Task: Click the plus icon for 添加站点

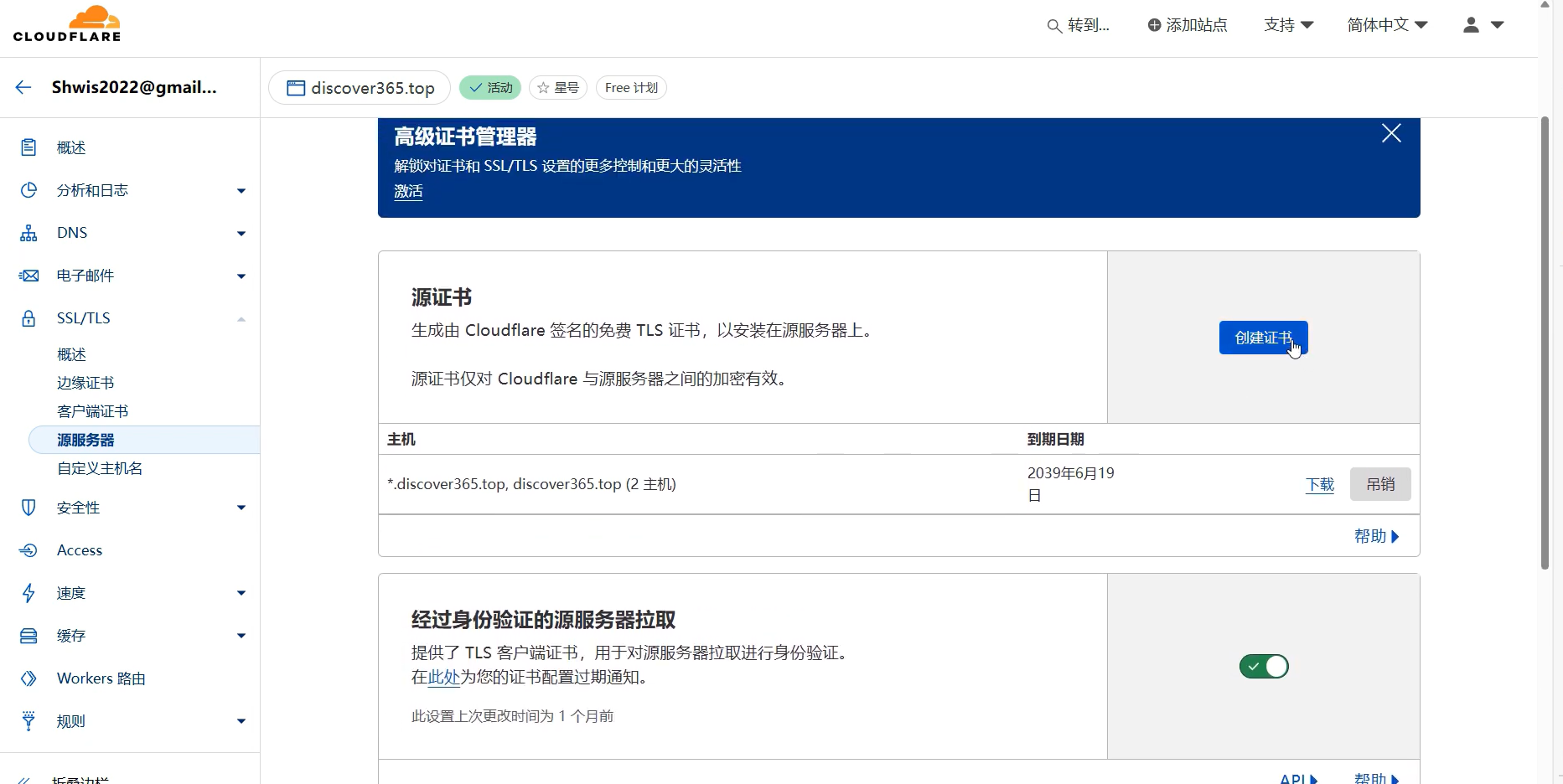Action: click(x=1154, y=25)
